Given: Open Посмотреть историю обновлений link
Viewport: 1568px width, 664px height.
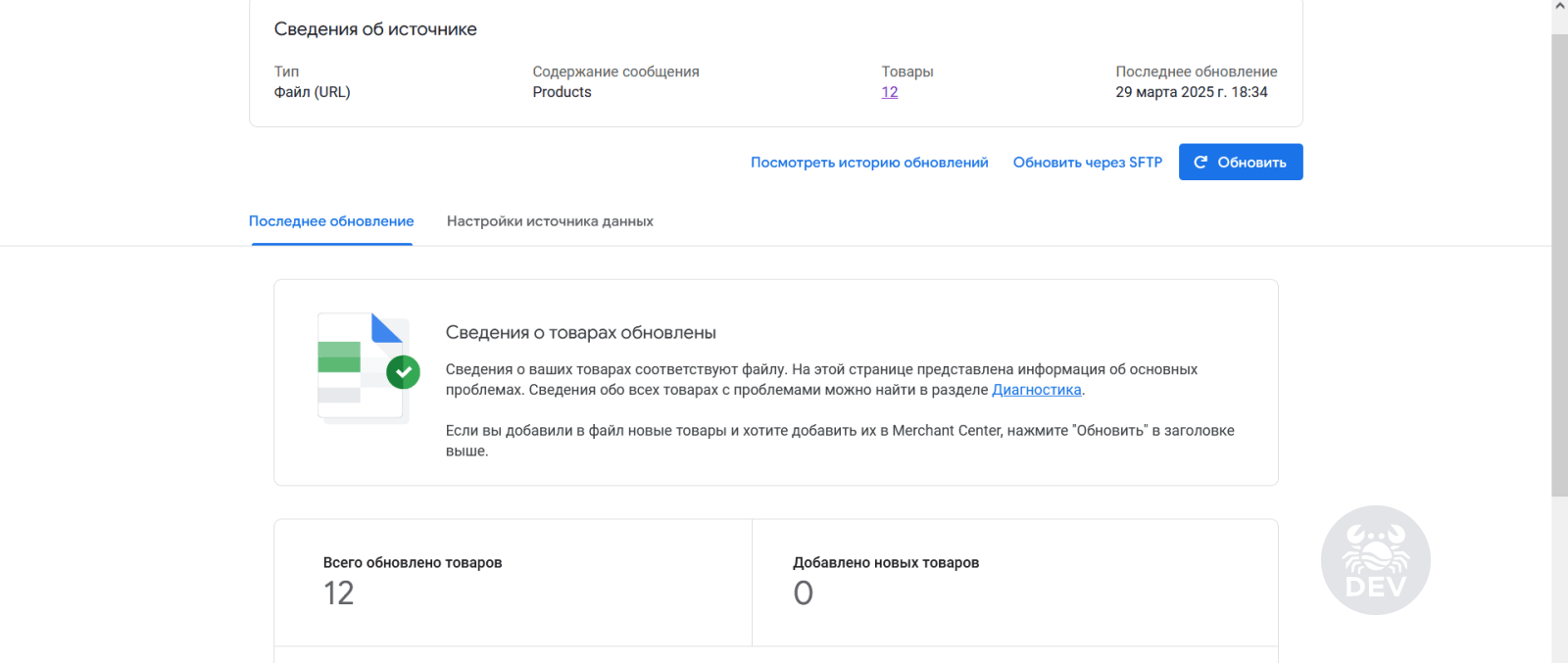Looking at the screenshot, I should click(869, 163).
